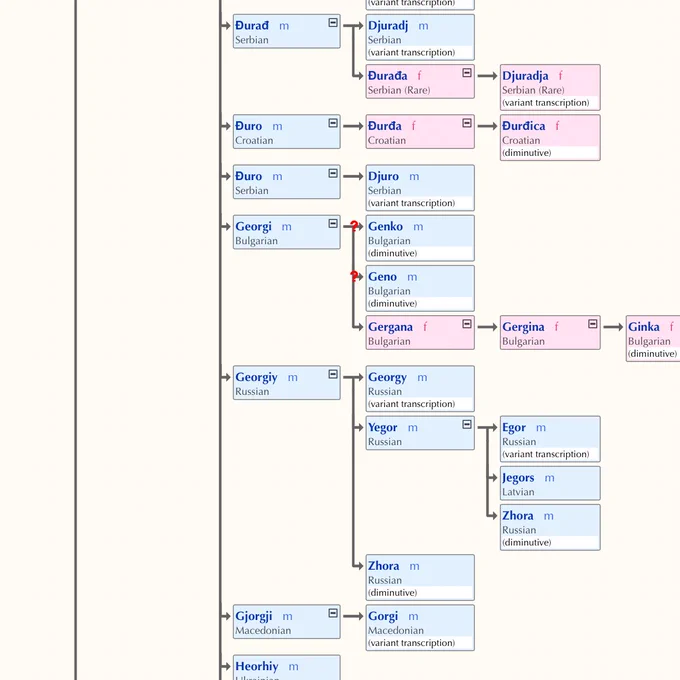The width and height of the screenshot is (680, 680).
Task: Open Zhora listed under Yegor
Action: pos(517,516)
